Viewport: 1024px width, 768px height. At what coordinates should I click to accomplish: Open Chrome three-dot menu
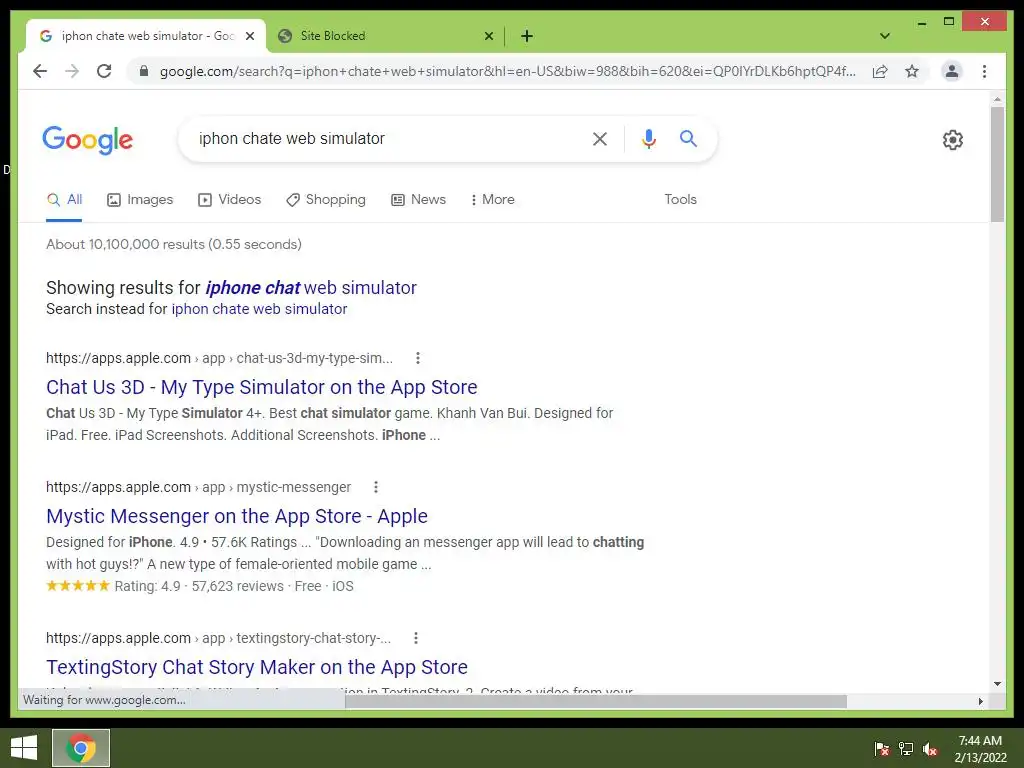[984, 71]
